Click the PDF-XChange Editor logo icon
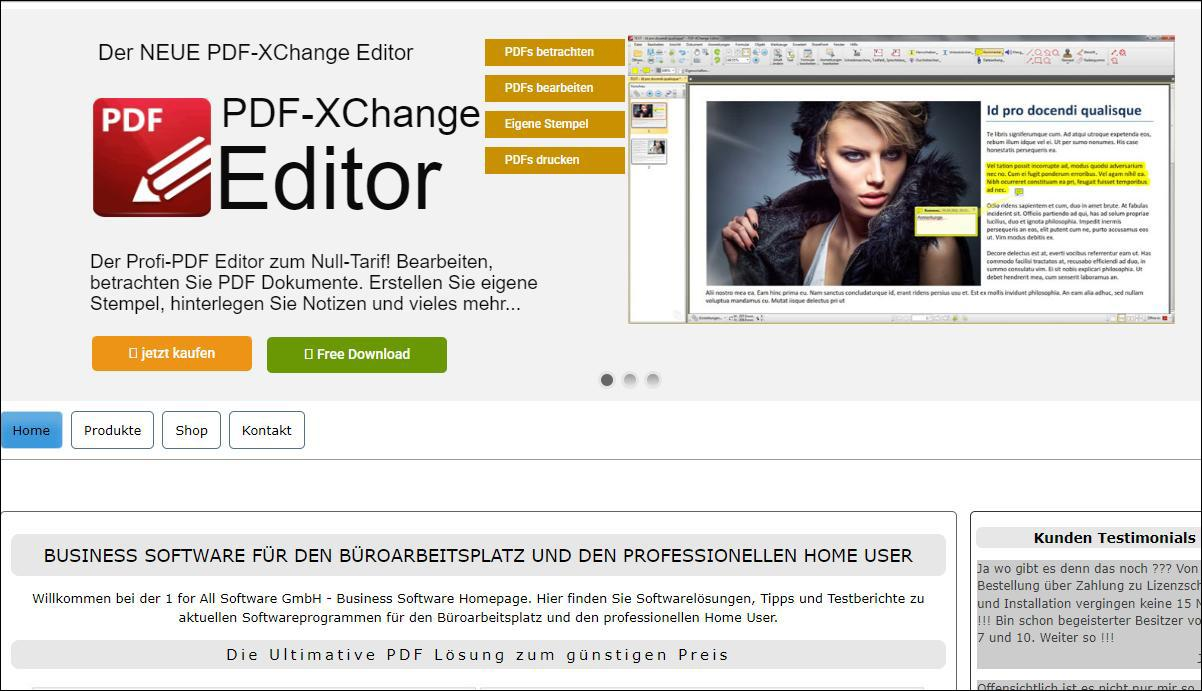This screenshot has height=691, width=1202. pos(152,157)
